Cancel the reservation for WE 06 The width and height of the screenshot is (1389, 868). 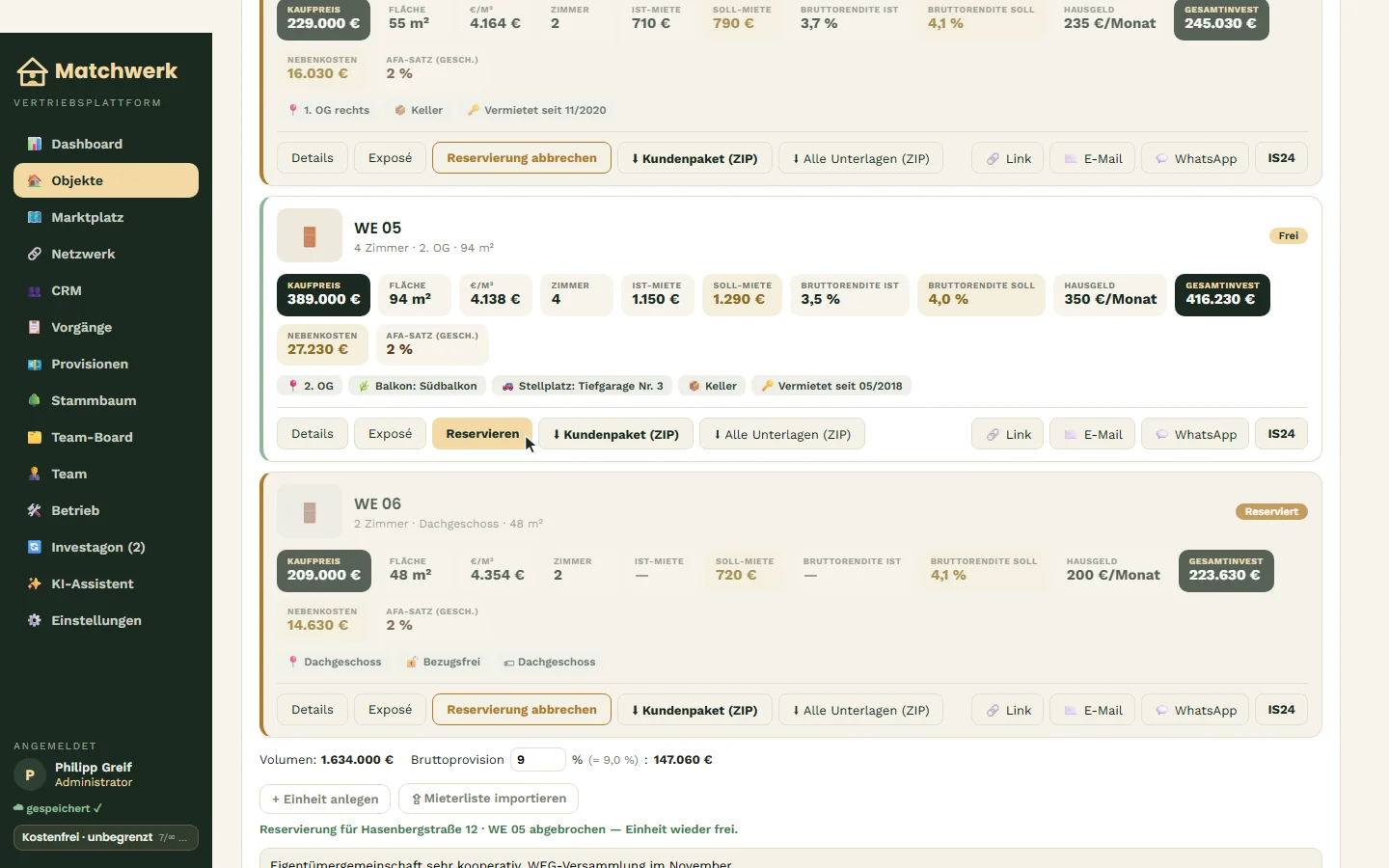(522, 710)
